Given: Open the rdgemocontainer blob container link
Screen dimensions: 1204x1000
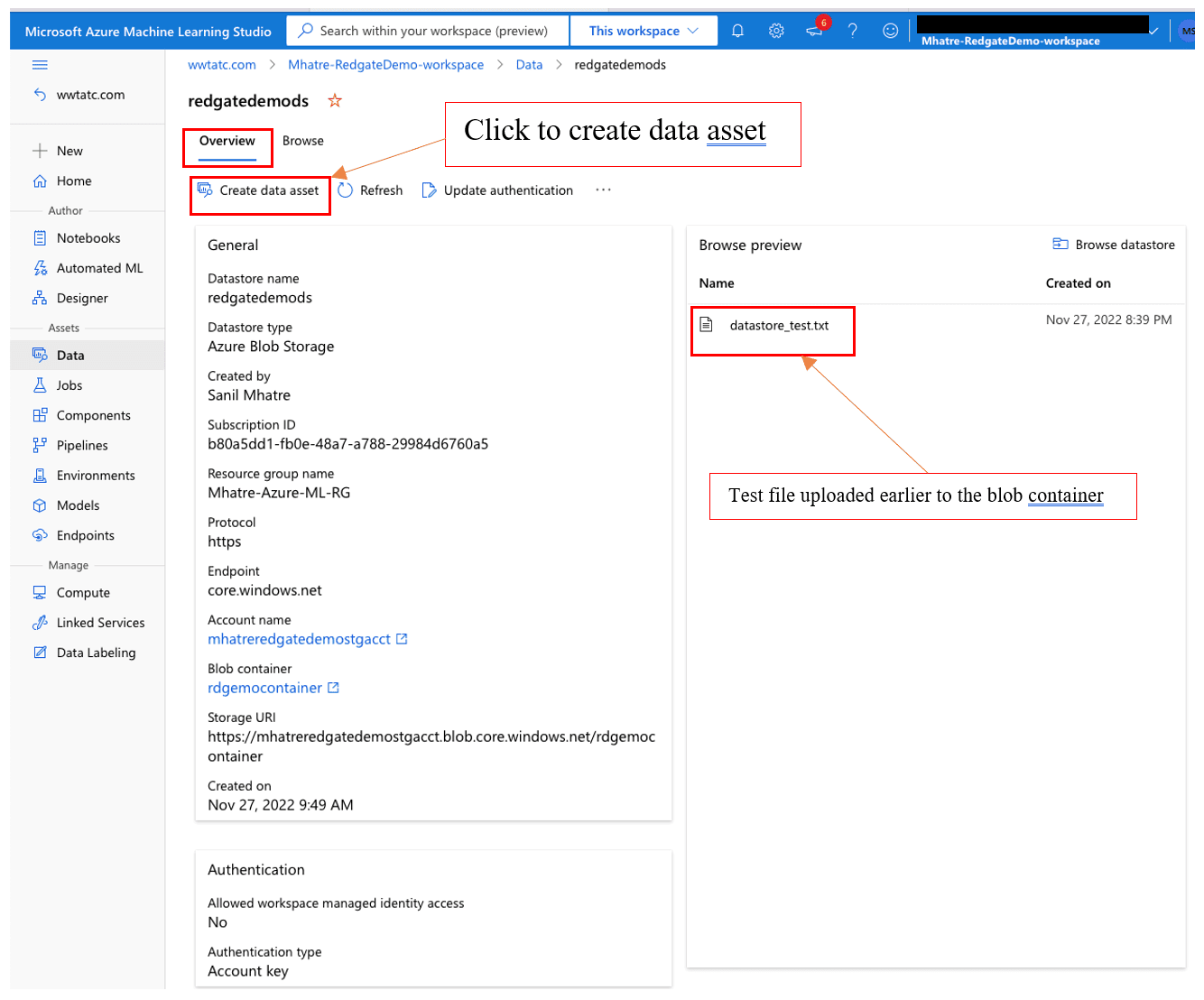Looking at the screenshot, I should click(x=273, y=688).
